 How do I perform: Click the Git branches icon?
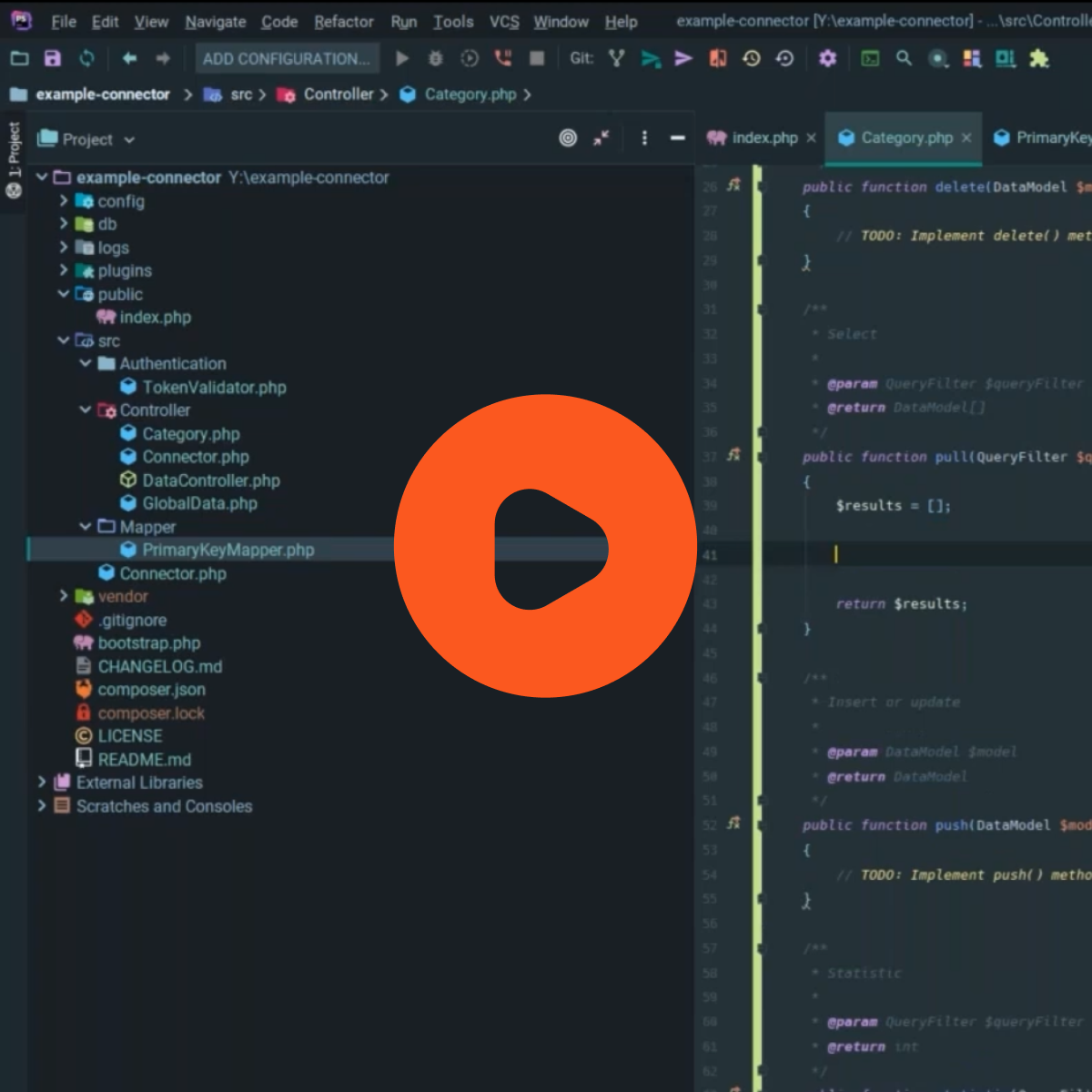pos(617,58)
